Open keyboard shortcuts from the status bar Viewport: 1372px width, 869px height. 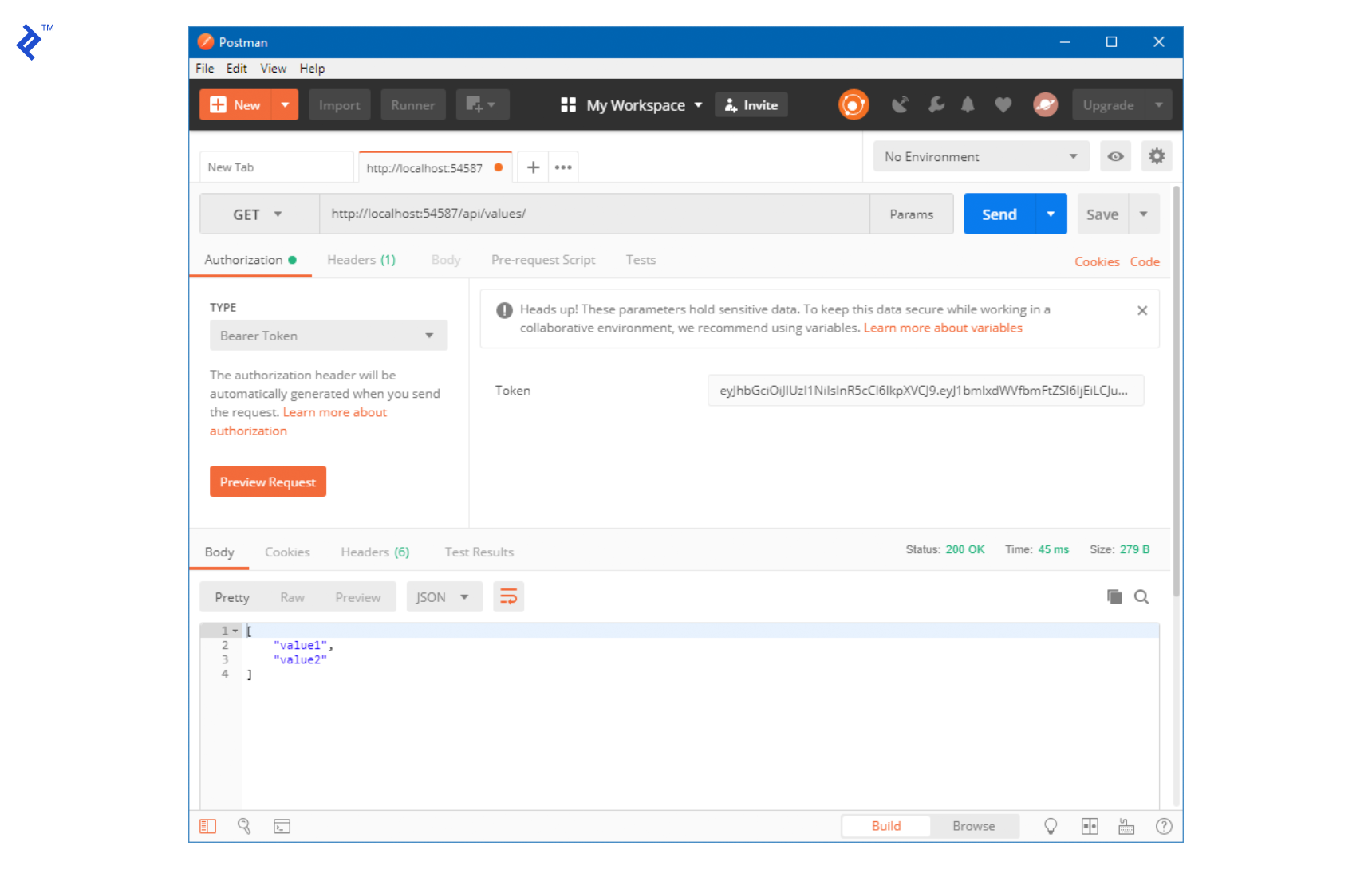(x=1126, y=826)
